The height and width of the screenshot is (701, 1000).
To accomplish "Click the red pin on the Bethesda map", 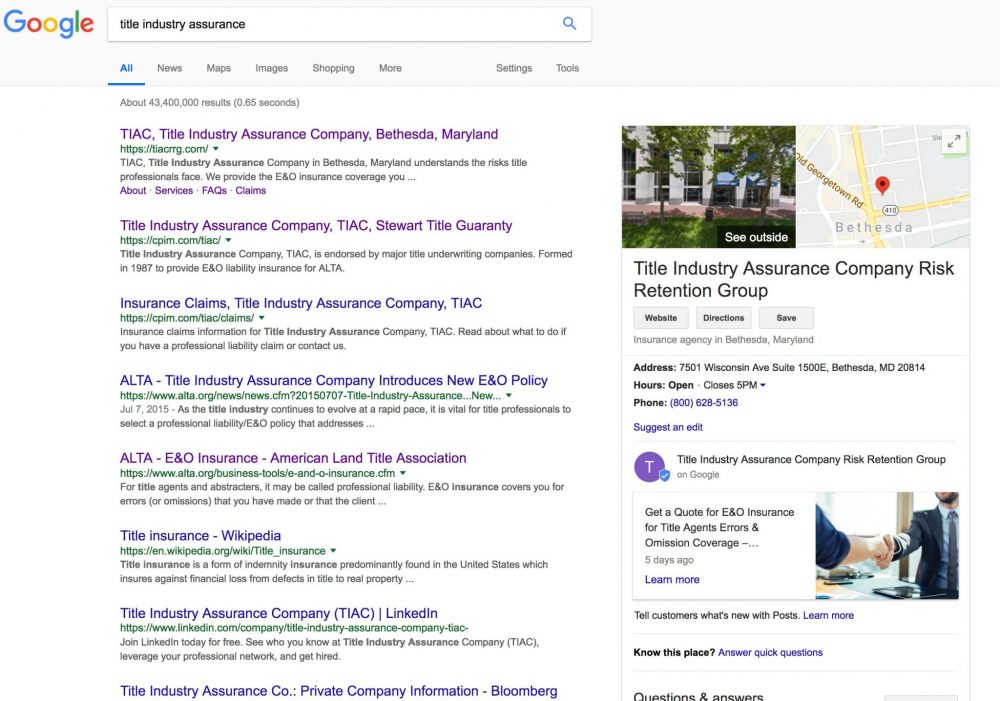I will pyautogui.click(x=883, y=185).
